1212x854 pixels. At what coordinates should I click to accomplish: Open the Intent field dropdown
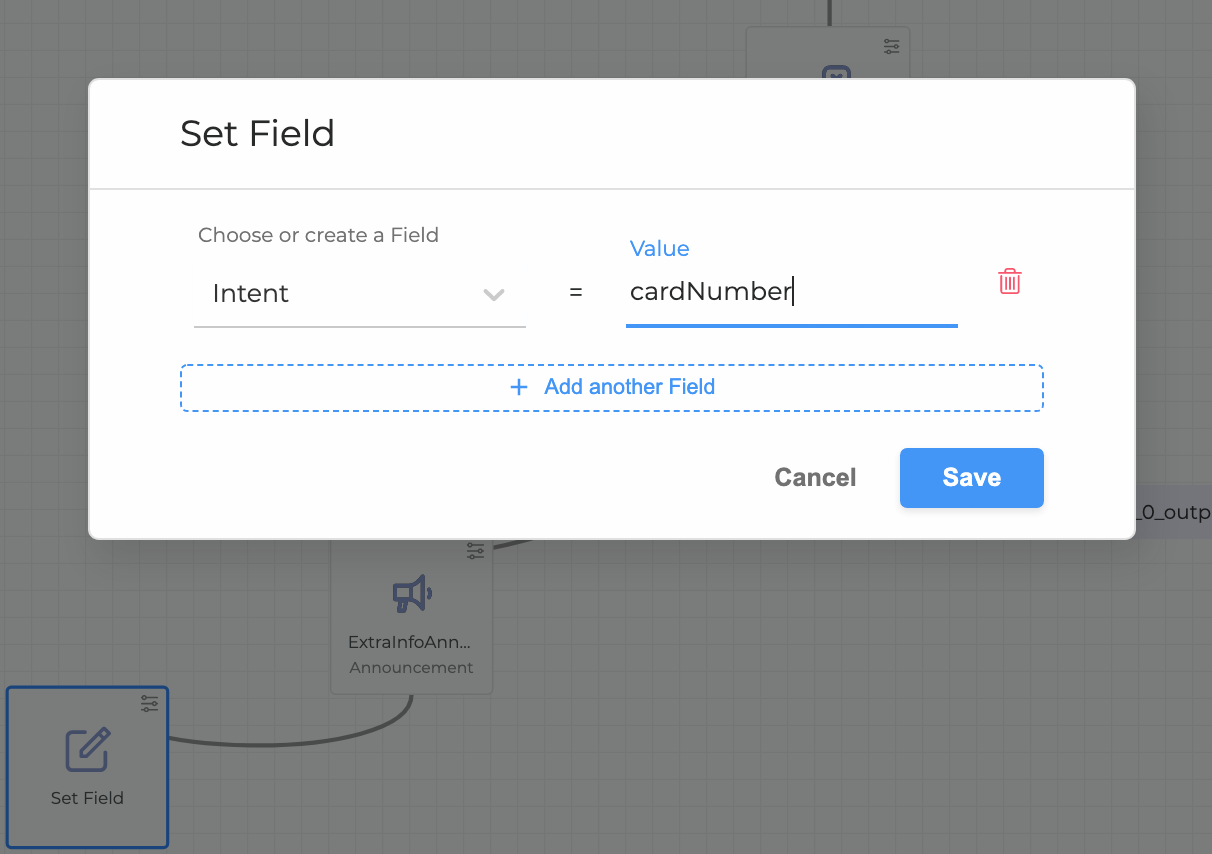(360, 293)
